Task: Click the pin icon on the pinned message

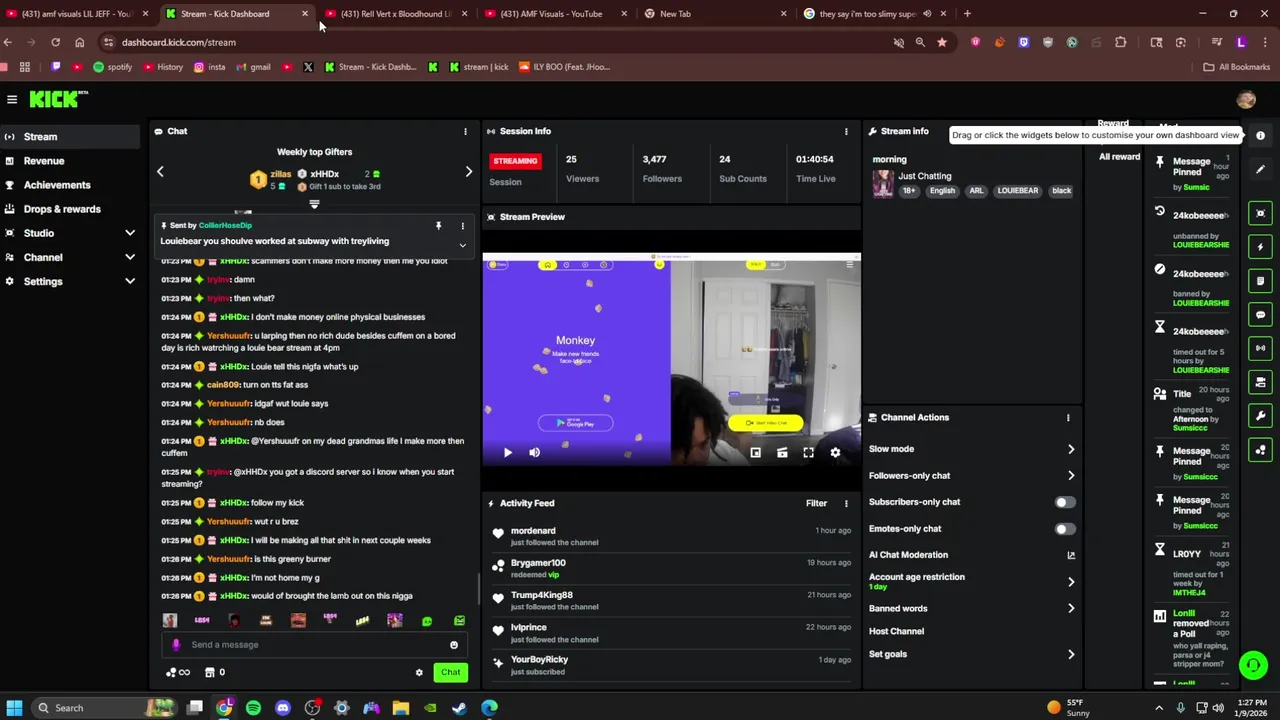Action: click(438, 226)
